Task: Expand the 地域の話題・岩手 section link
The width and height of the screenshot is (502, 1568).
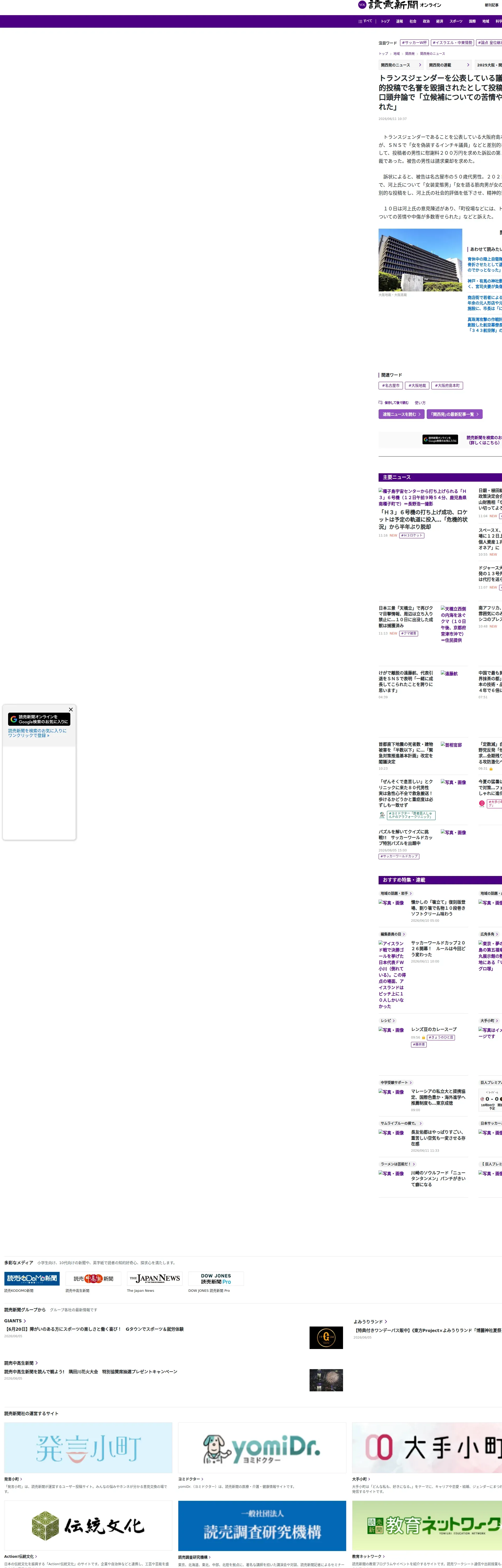Action: [x=396, y=893]
